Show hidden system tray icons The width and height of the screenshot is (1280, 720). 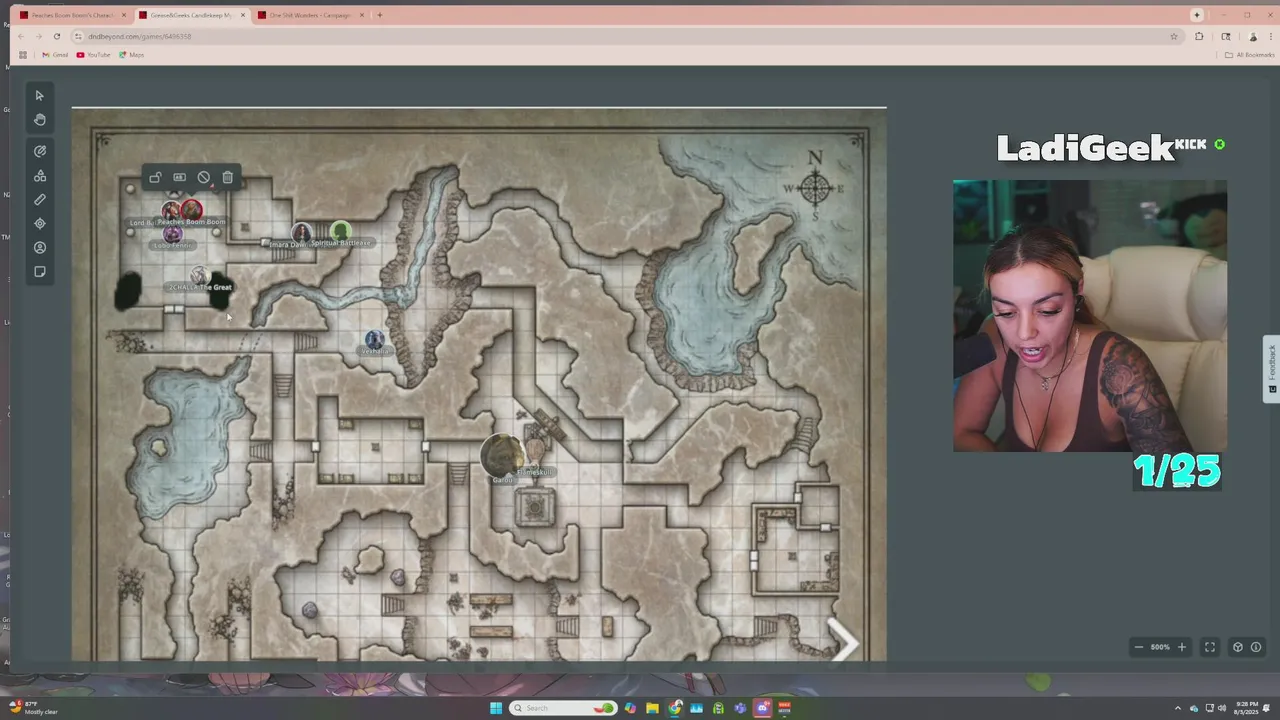click(x=1177, y=708)
